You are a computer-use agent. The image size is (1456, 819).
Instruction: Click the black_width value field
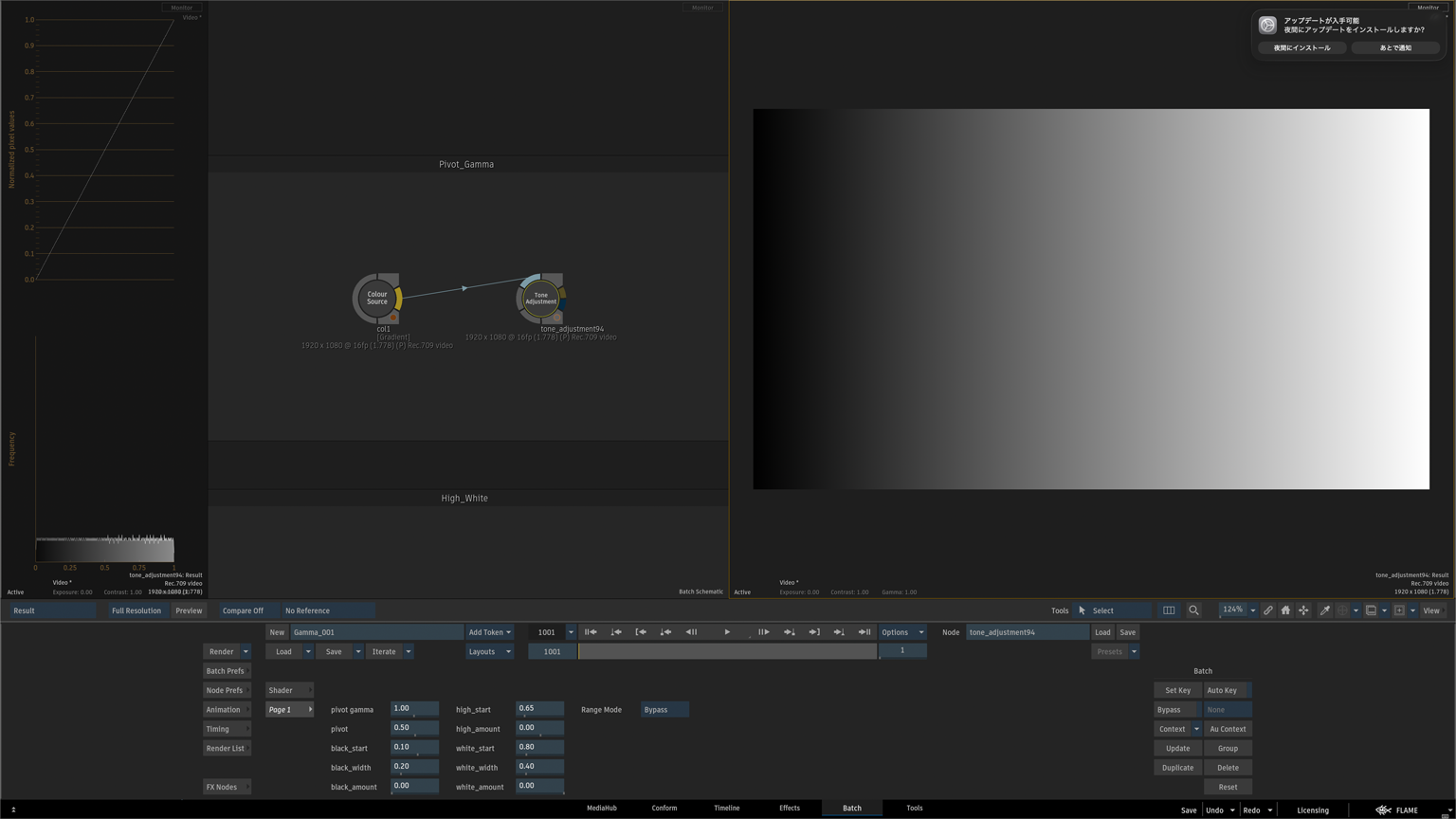click(414, 767)
